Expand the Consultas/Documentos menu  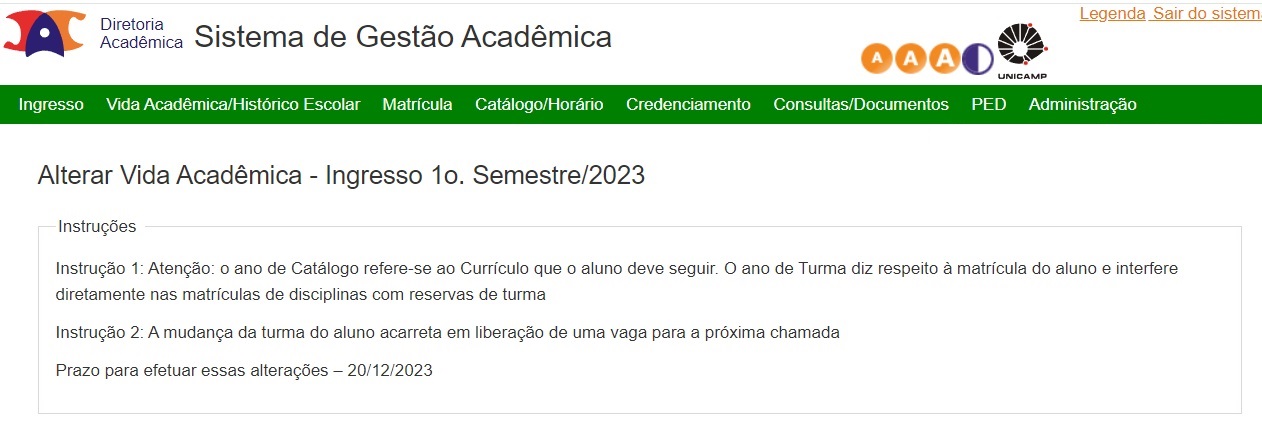tap(861, 104)
